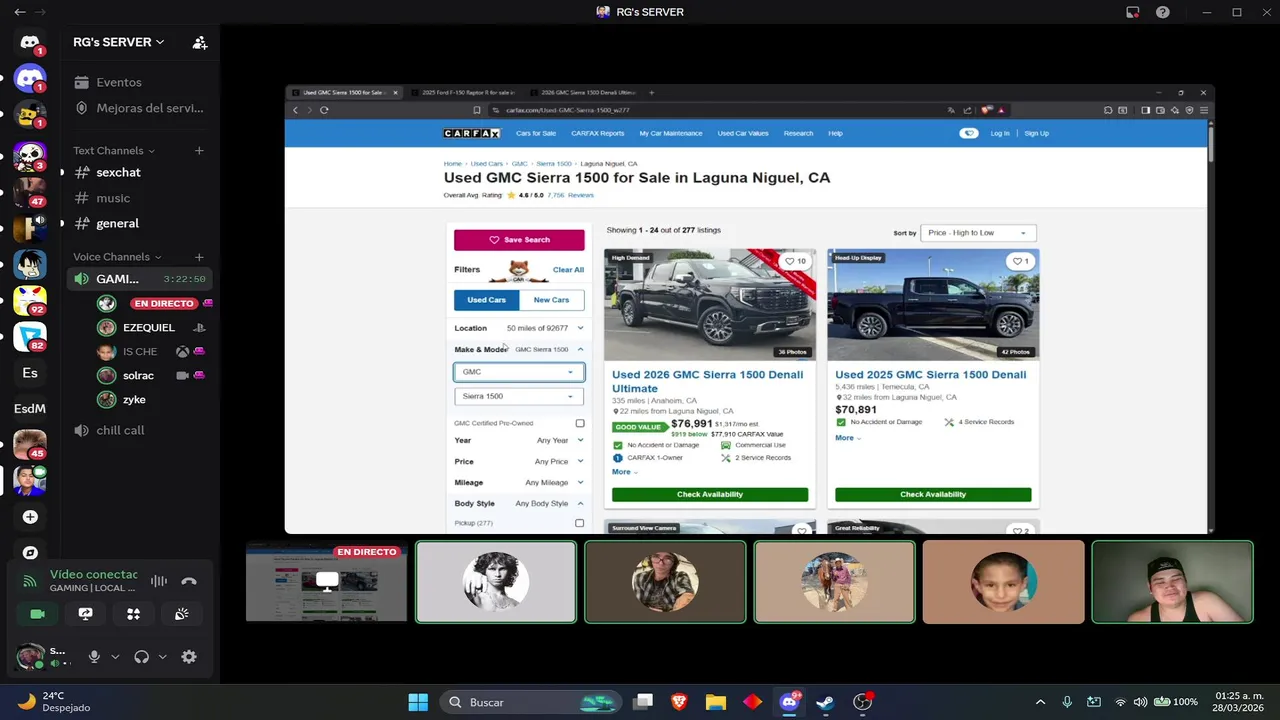Screen dimensions: 1280x720
Task: Click the create voice channel plus icon
Action: tap(199, 257)
